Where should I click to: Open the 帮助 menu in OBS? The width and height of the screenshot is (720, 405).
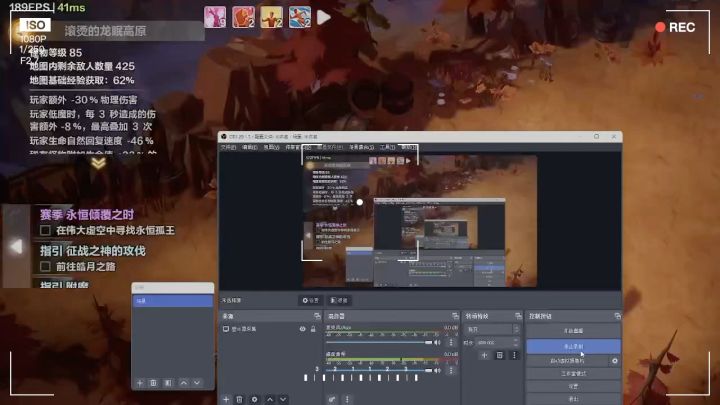pyautogui.click(x=409, y=147)
